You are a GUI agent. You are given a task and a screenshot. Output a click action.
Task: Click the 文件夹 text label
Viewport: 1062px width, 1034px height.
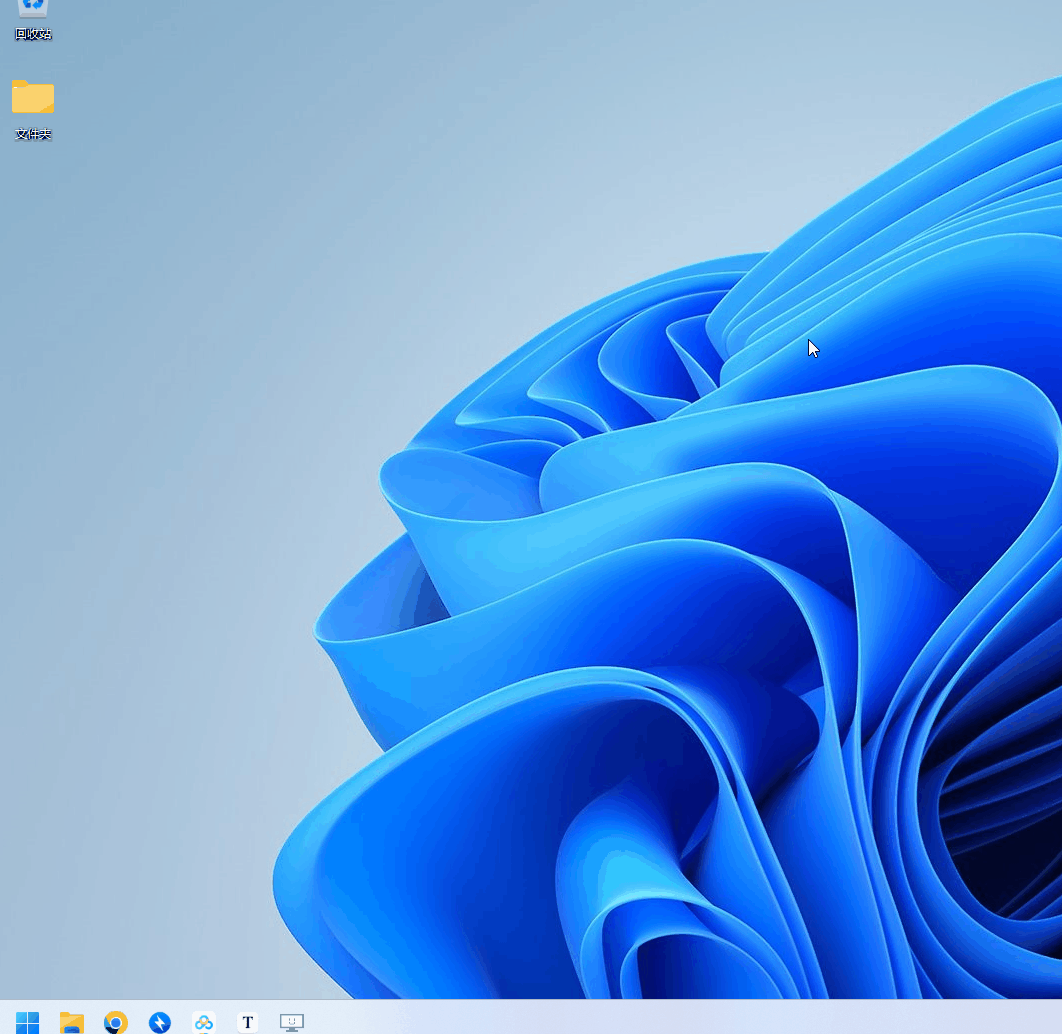point(33,134)
